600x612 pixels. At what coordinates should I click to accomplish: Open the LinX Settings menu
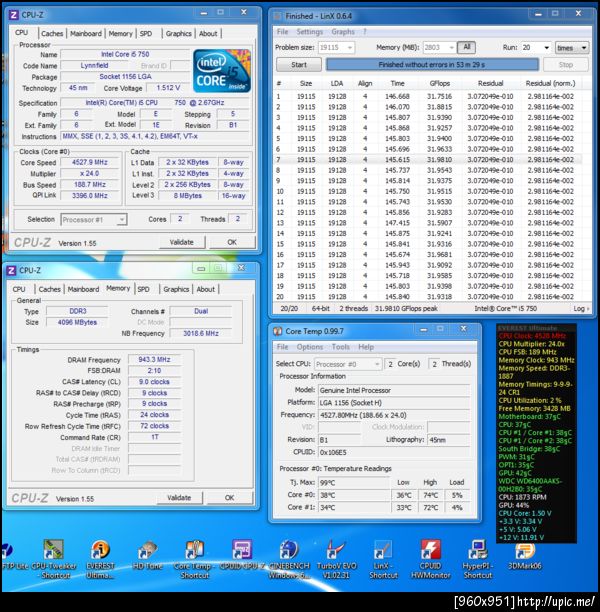[310, 32]
